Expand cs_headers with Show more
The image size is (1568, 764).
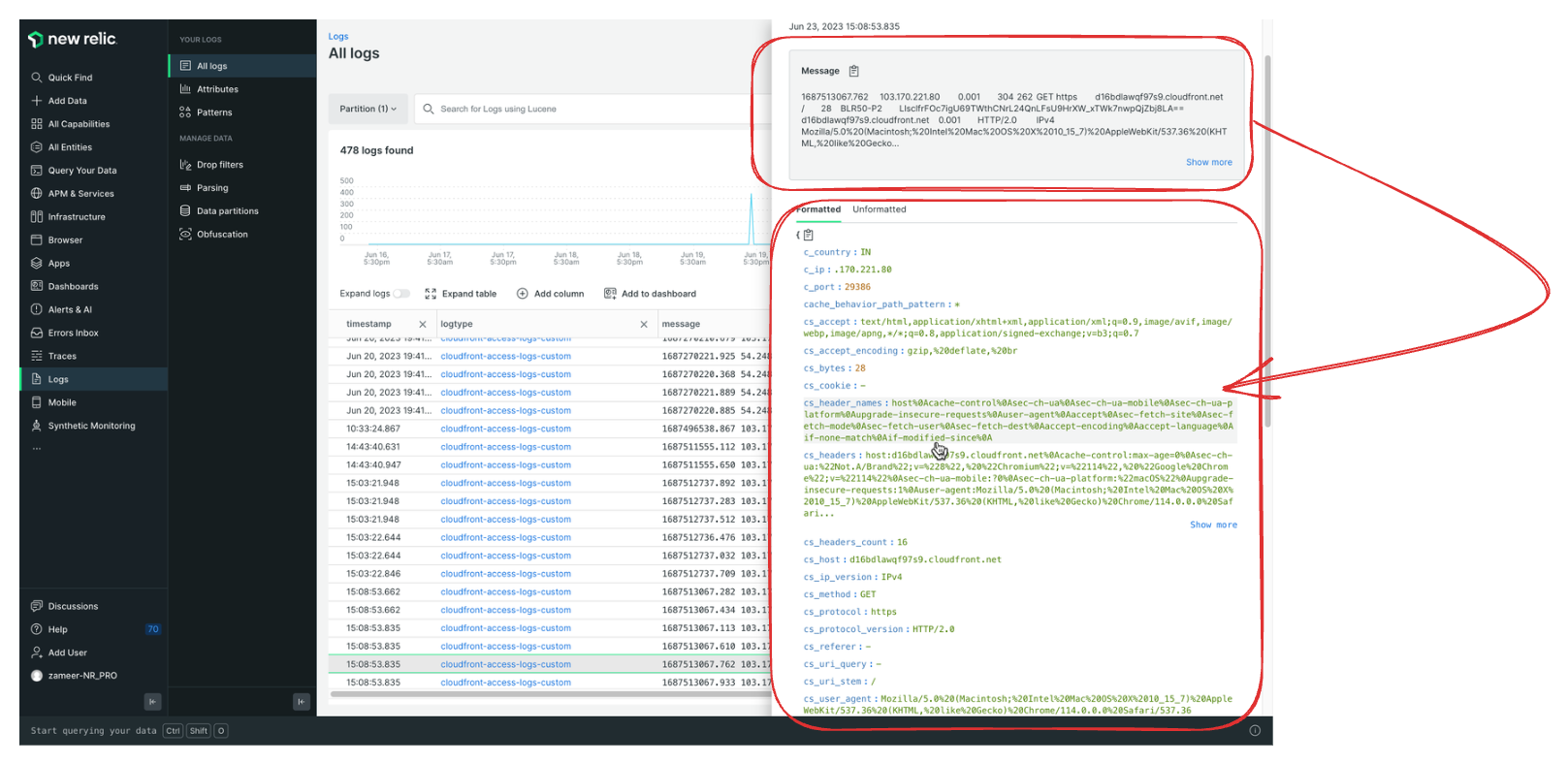[1213, 525]
